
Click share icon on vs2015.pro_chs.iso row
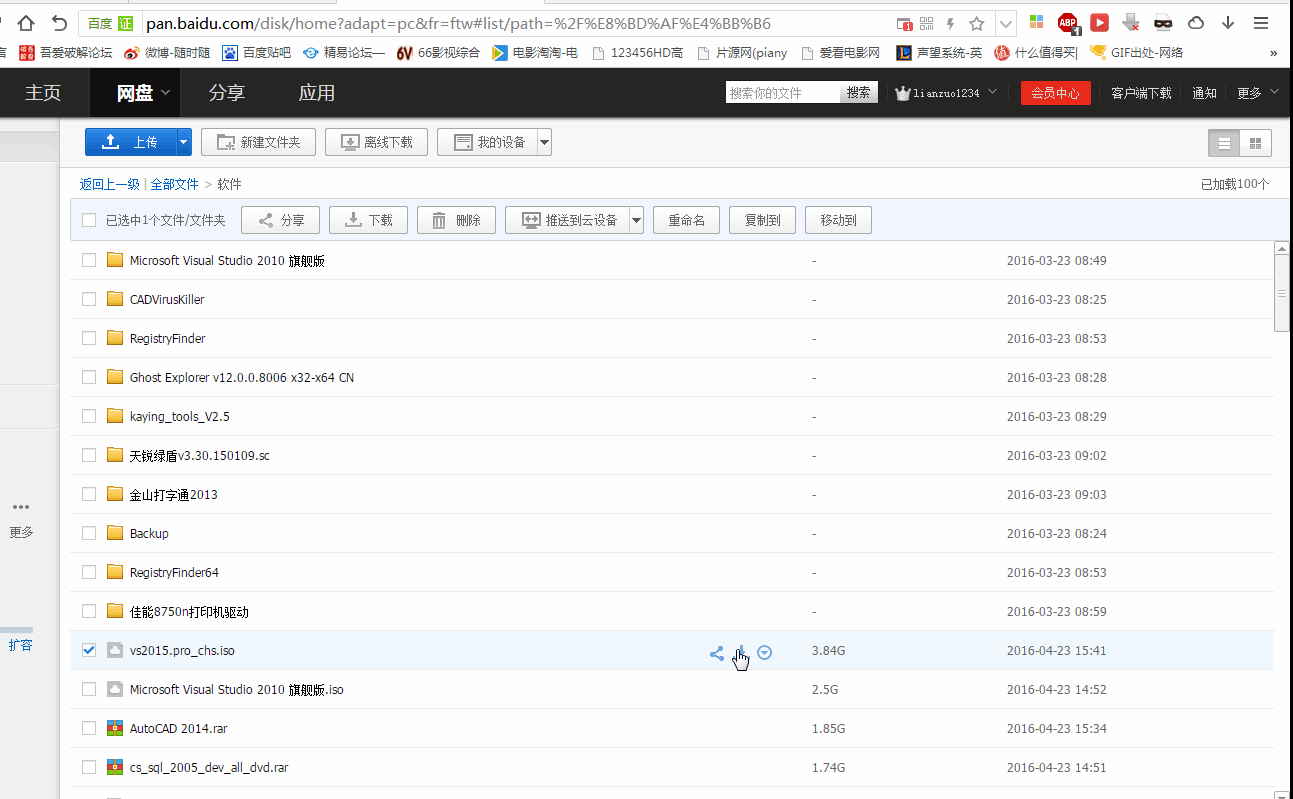point(716,653)
